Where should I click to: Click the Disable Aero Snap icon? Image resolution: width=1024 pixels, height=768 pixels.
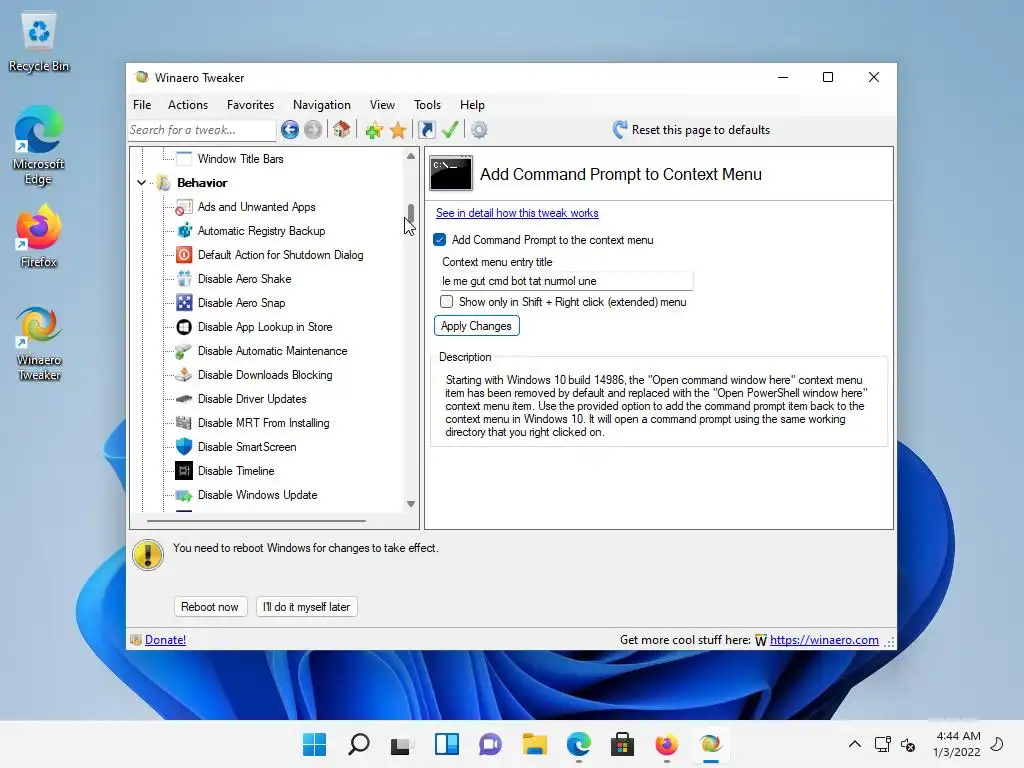point(184,303)
